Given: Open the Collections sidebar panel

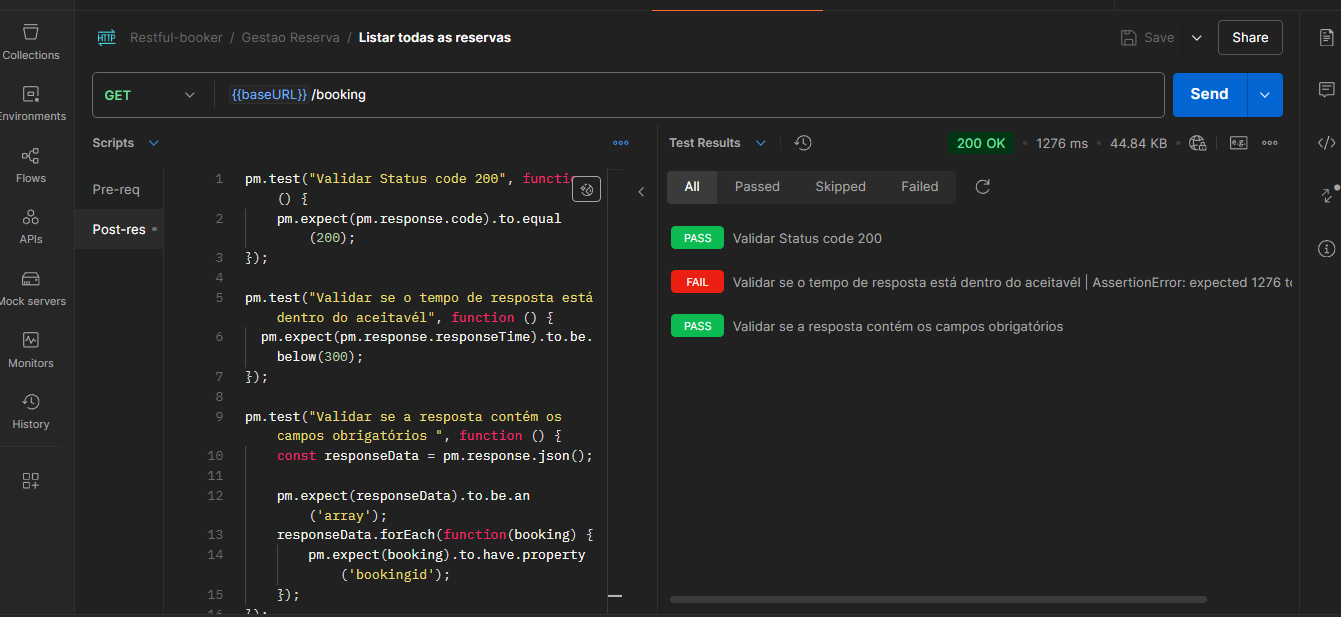Looking at the screenshot, I should (x=30, y=42).
